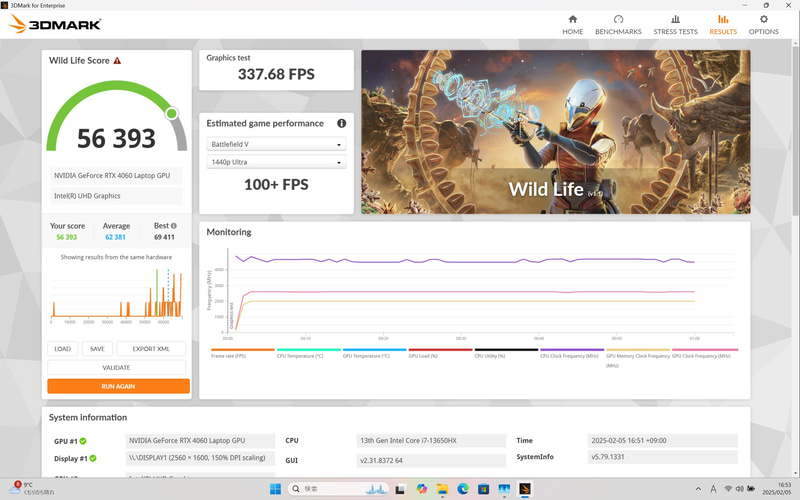Viewport: 800px width, 500px height.
Task: Click the GUI version v2.31.8372 64
Action: pos(431,460)
